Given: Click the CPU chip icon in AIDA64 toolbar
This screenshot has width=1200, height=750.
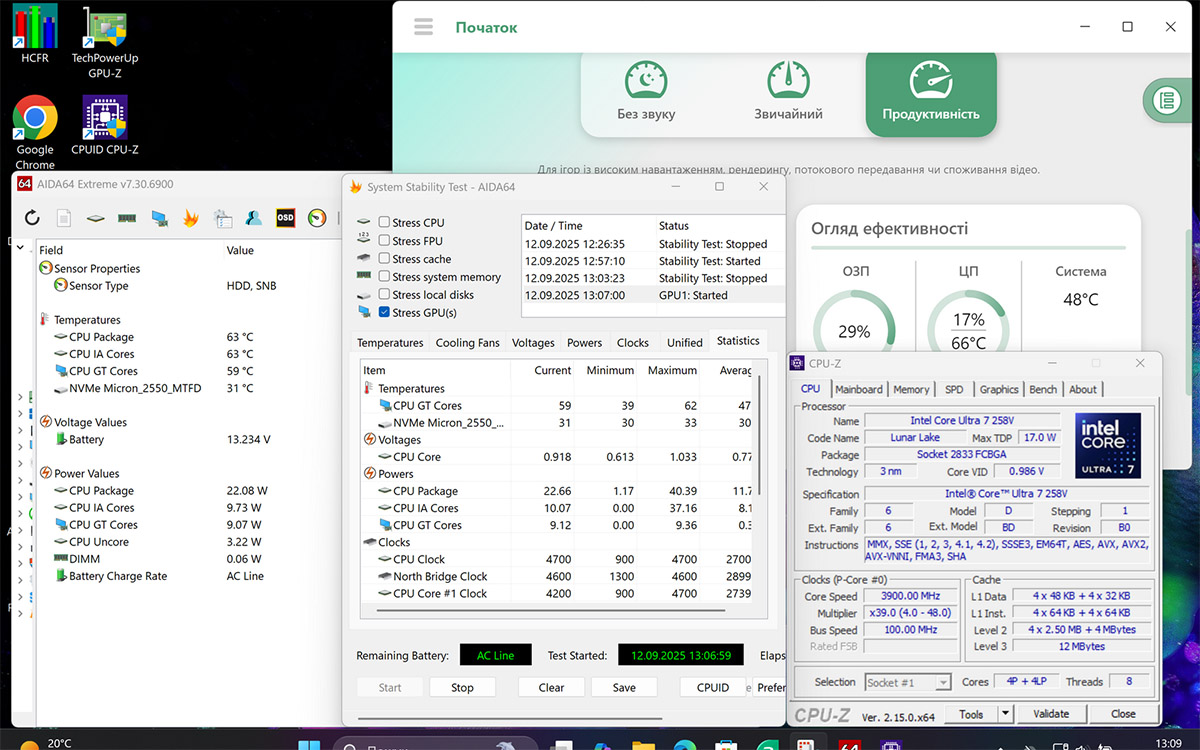Looking at the screenshot, I should tap(95, 217).
